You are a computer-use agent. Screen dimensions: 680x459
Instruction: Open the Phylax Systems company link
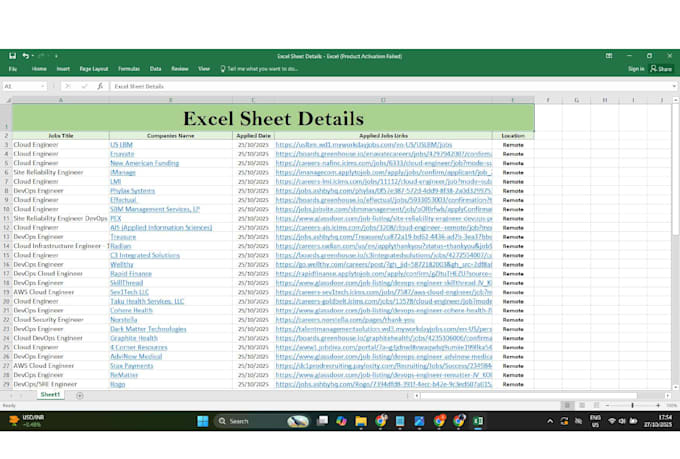[132, 191]
